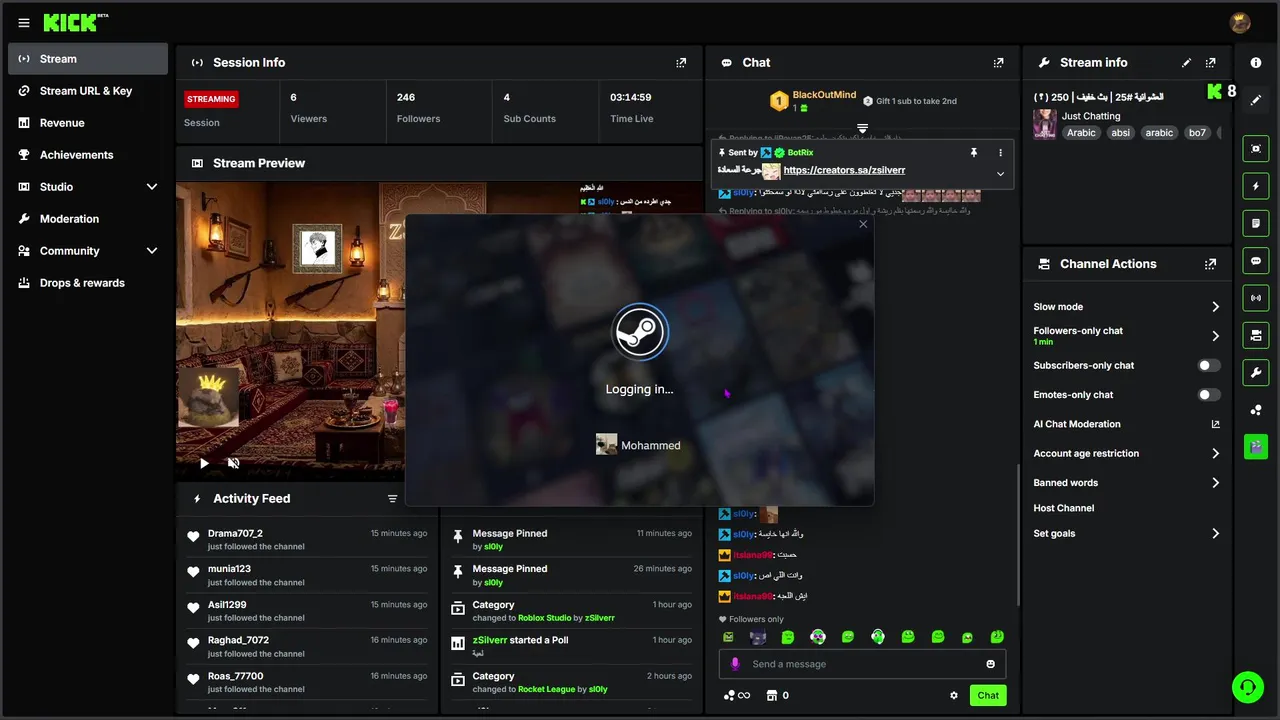Open Slow mode options
Viewport: 1280px width, 720px height.
tap(1127, 307)
